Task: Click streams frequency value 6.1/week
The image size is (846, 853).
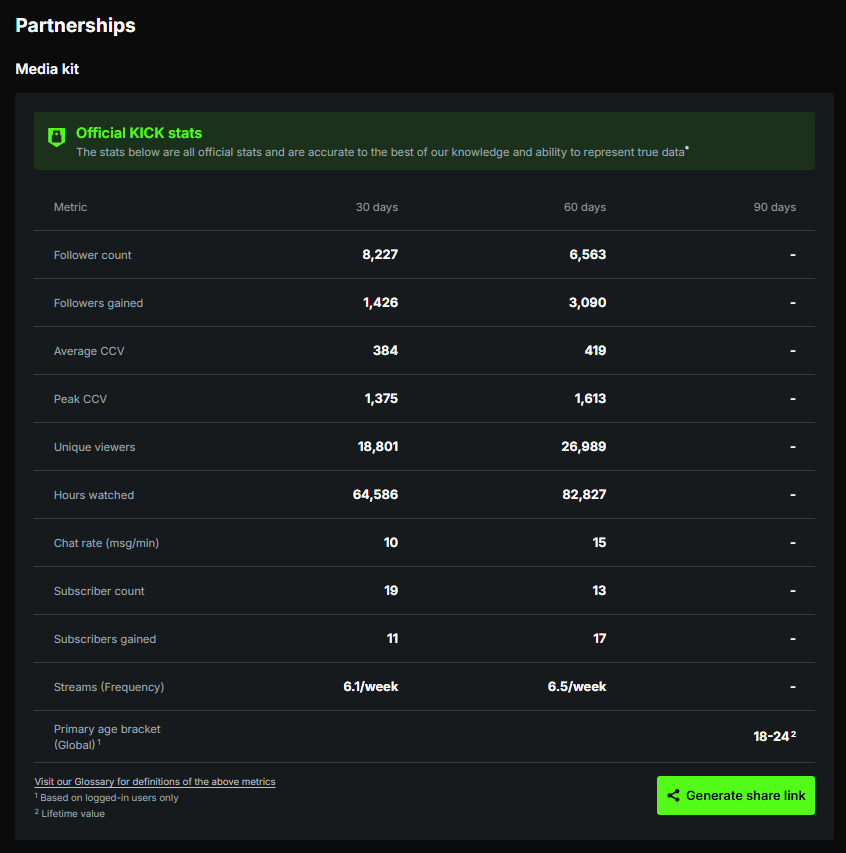Action: click(x=370, y=687)
